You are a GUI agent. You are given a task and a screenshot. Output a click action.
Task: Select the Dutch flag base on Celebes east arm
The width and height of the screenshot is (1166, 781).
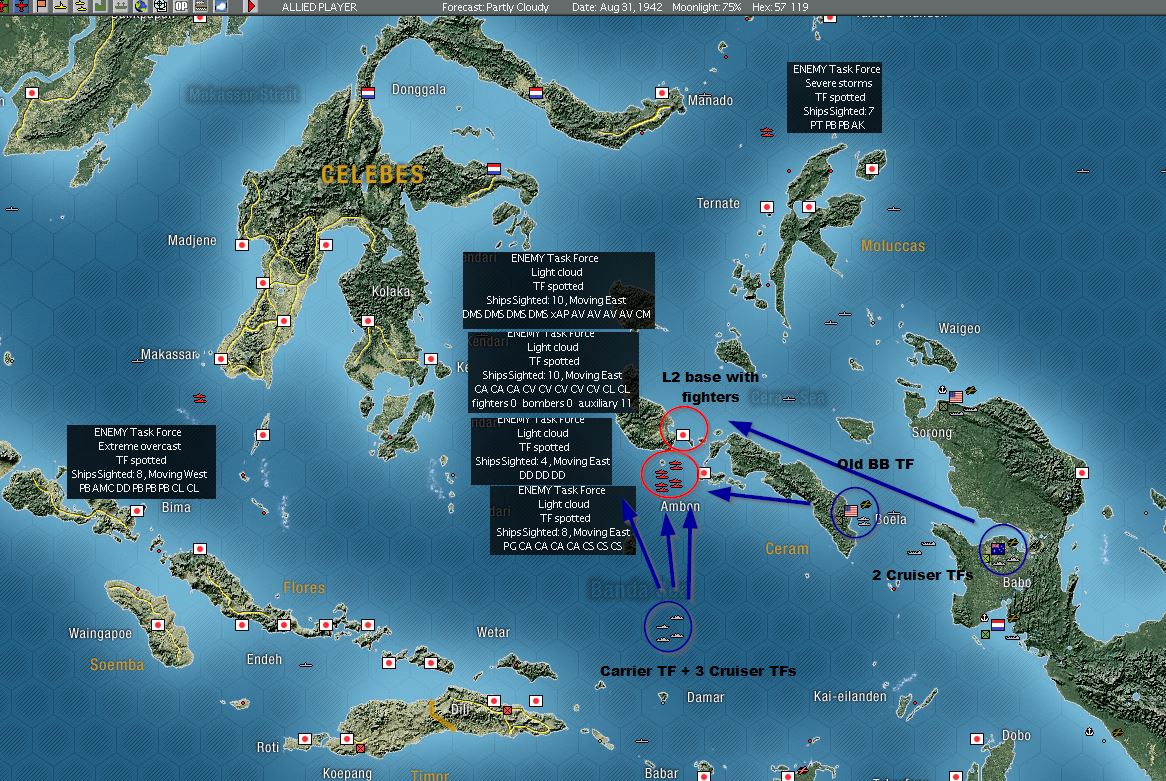[x=494, y=169]
